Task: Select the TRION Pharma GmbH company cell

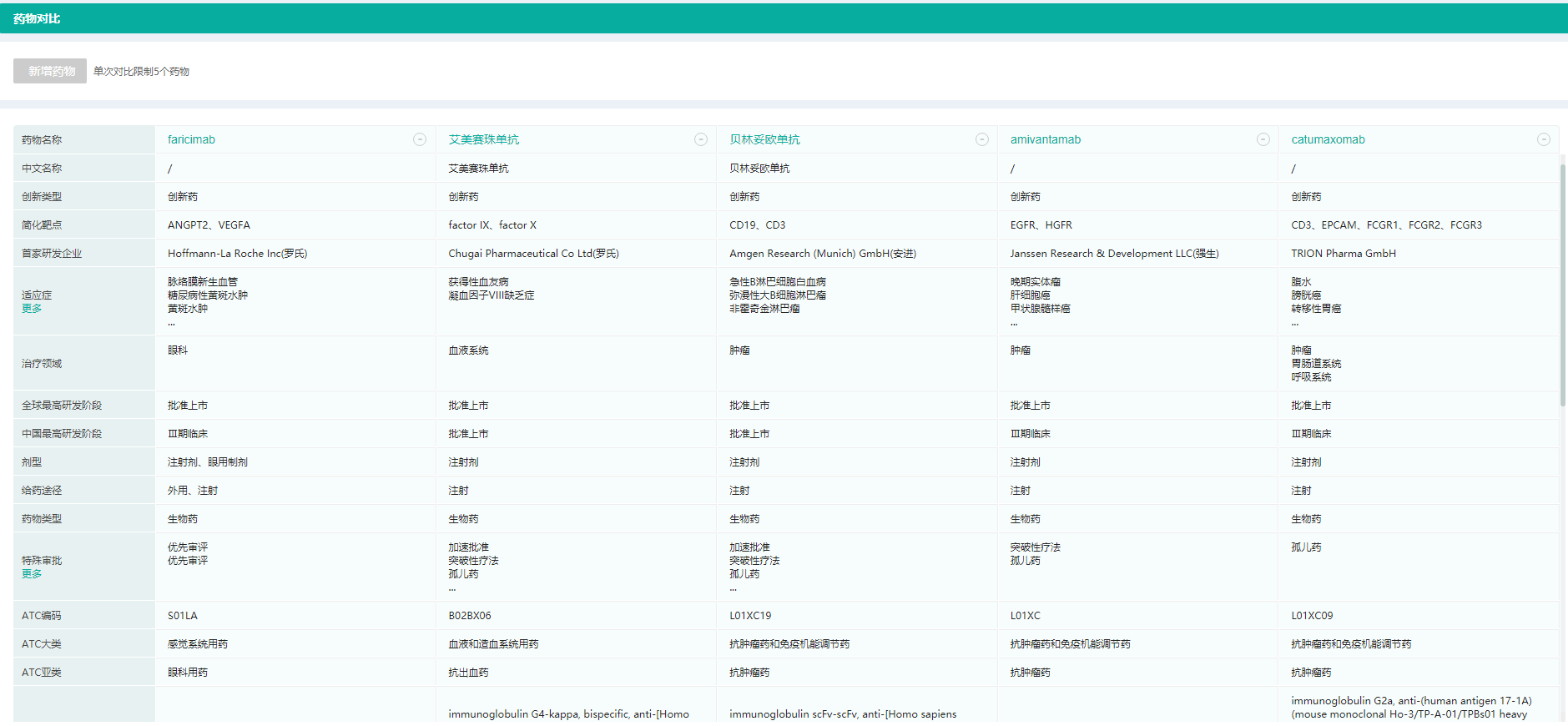Action: pos(1343,254)
